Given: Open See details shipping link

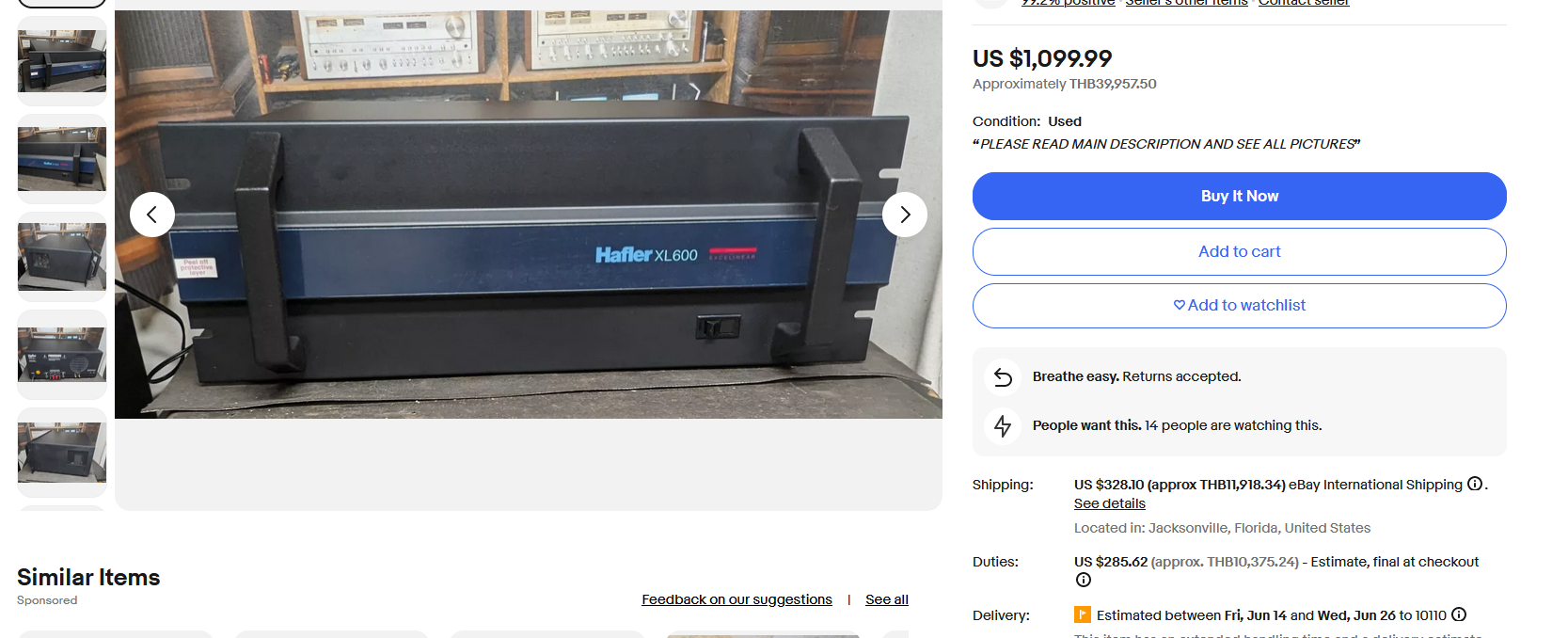Looking at the screenshot, I should [1110, 503].
